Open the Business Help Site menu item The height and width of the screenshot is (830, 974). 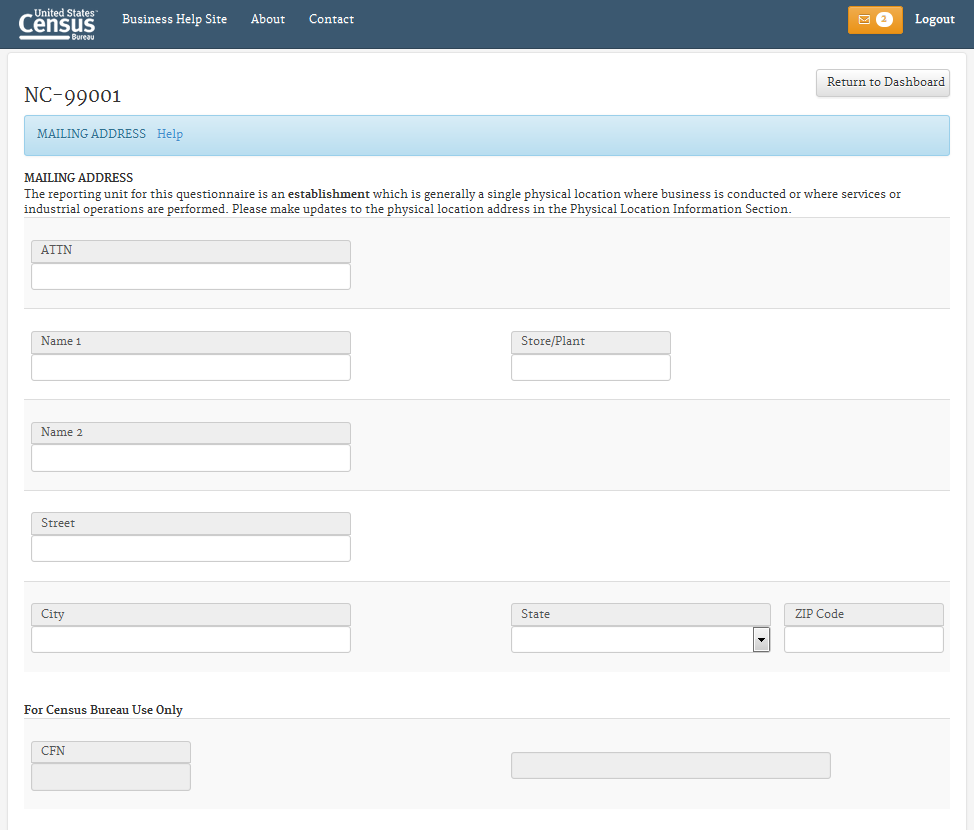pos(174,19)
